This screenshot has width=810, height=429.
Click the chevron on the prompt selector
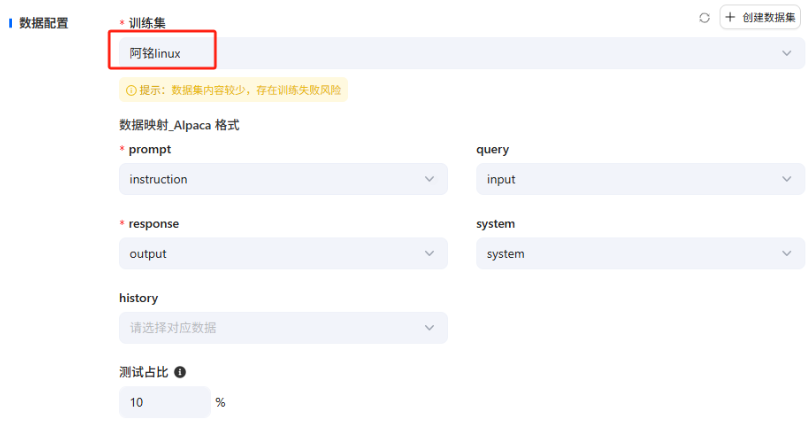click(x=430, y=179)
